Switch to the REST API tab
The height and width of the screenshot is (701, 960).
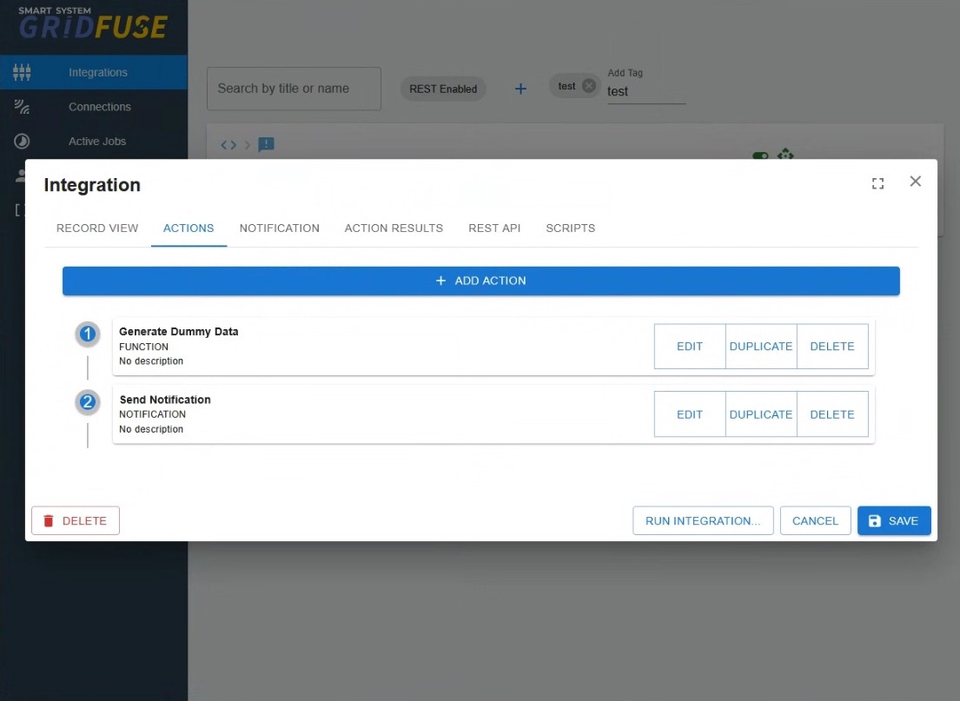tap(495, 228)
